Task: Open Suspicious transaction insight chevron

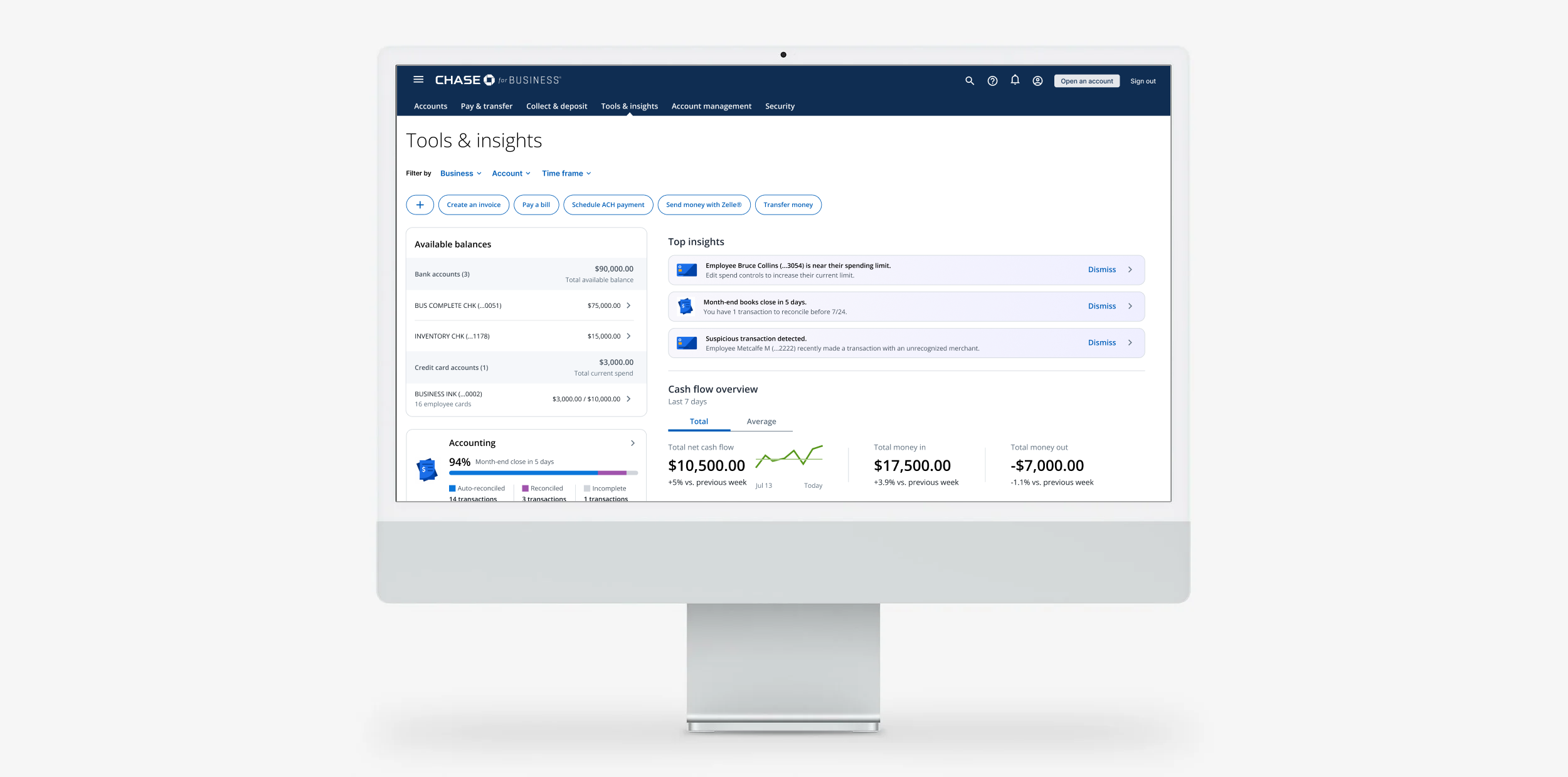Action: pyautogui.click(x=1130, y=343)
